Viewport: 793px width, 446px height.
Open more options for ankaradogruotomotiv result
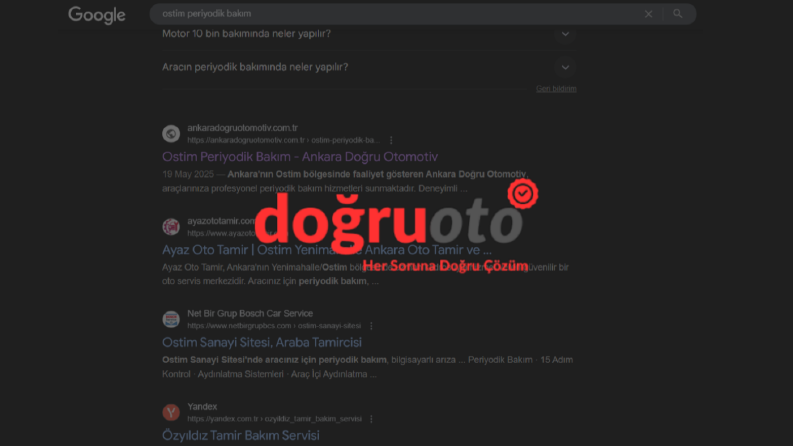pos(391,140)
